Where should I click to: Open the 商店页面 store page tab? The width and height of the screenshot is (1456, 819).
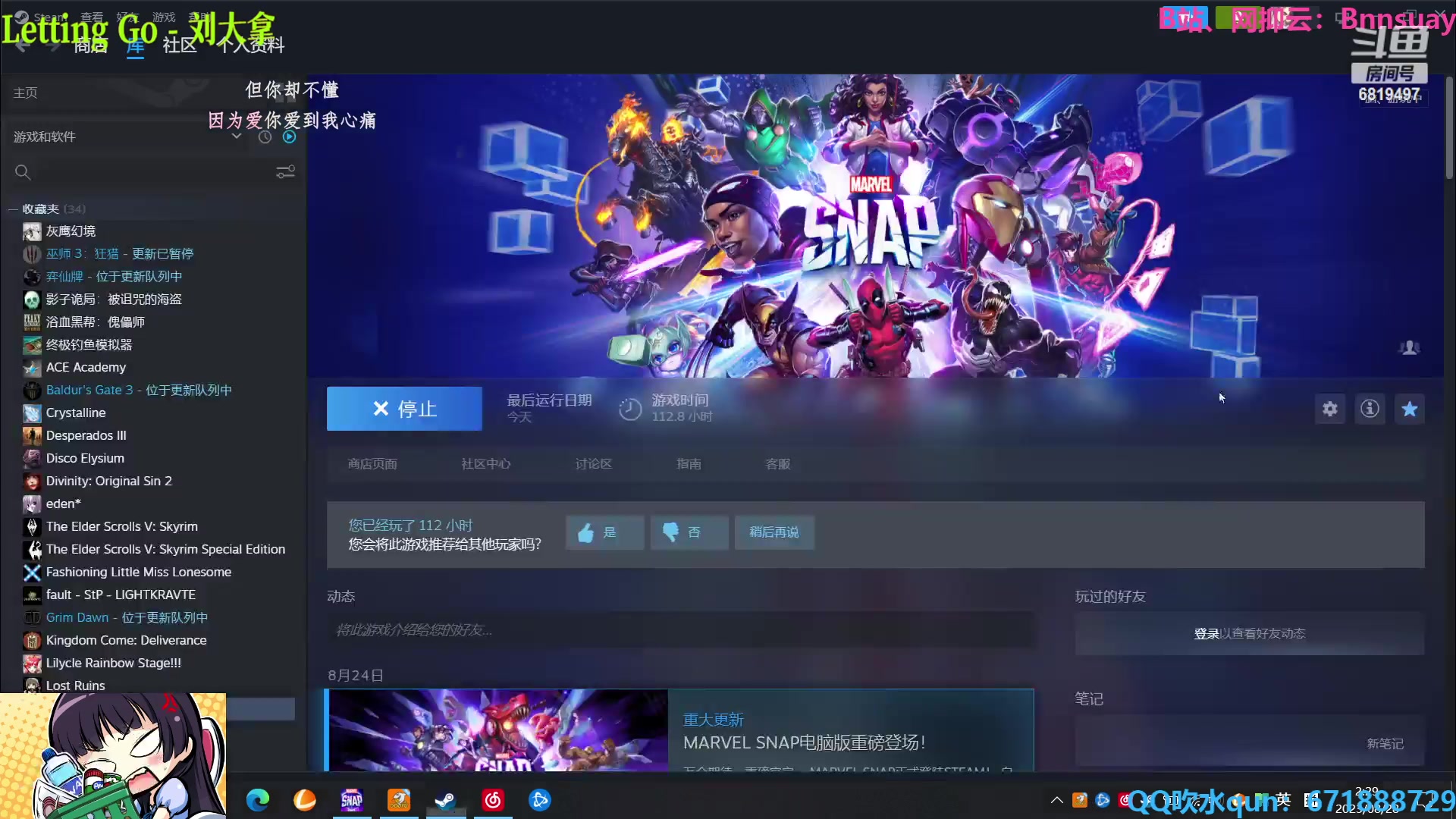(372, 464)
